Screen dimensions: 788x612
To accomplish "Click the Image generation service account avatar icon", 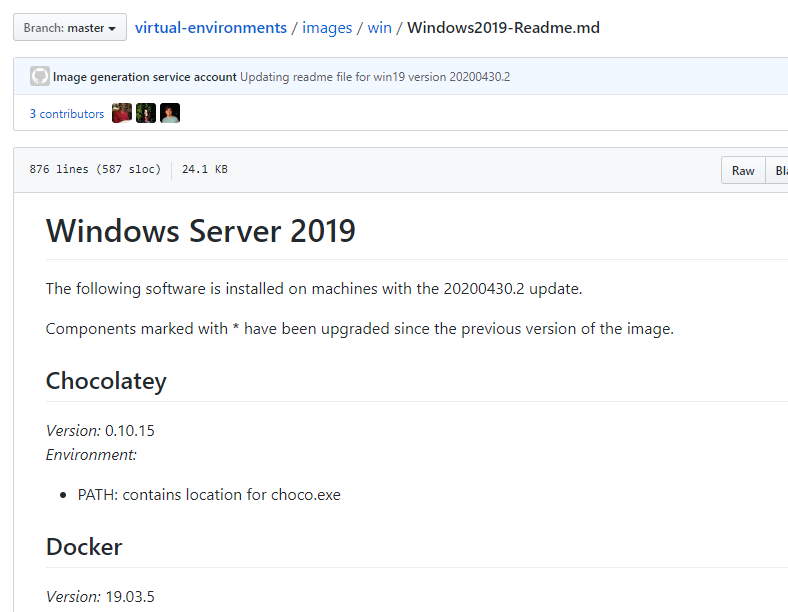I will pyautogui.click(x=40, y=77).
